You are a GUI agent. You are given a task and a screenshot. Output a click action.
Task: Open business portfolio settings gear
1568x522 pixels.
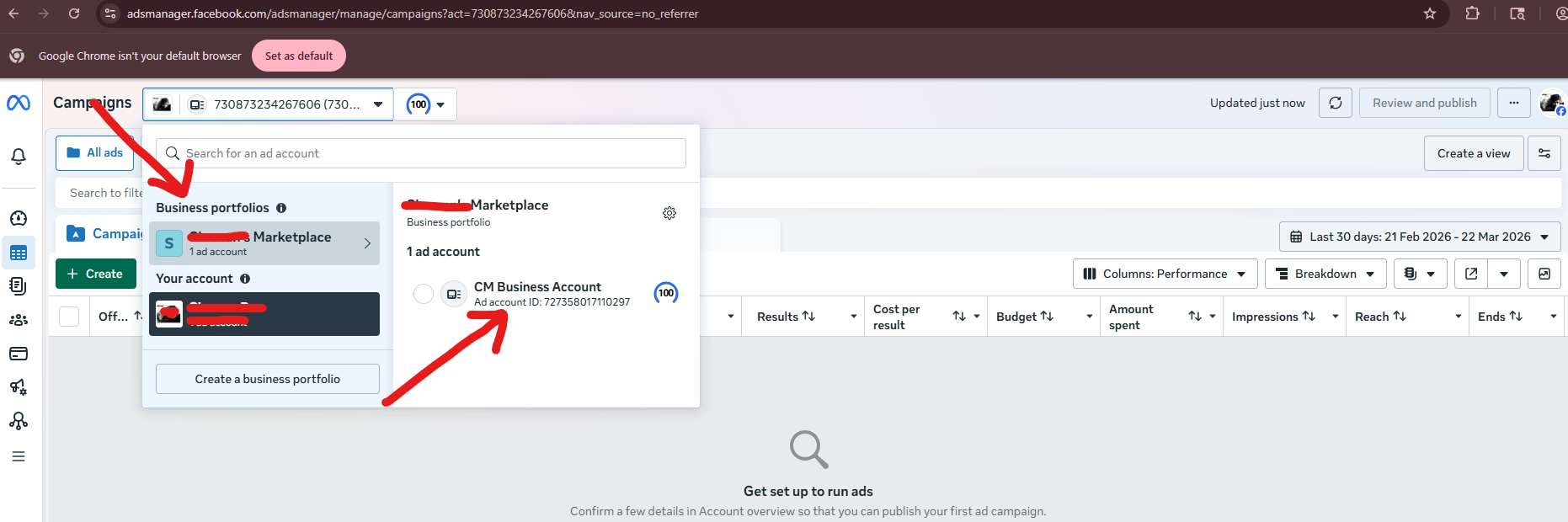pos(669,213)
